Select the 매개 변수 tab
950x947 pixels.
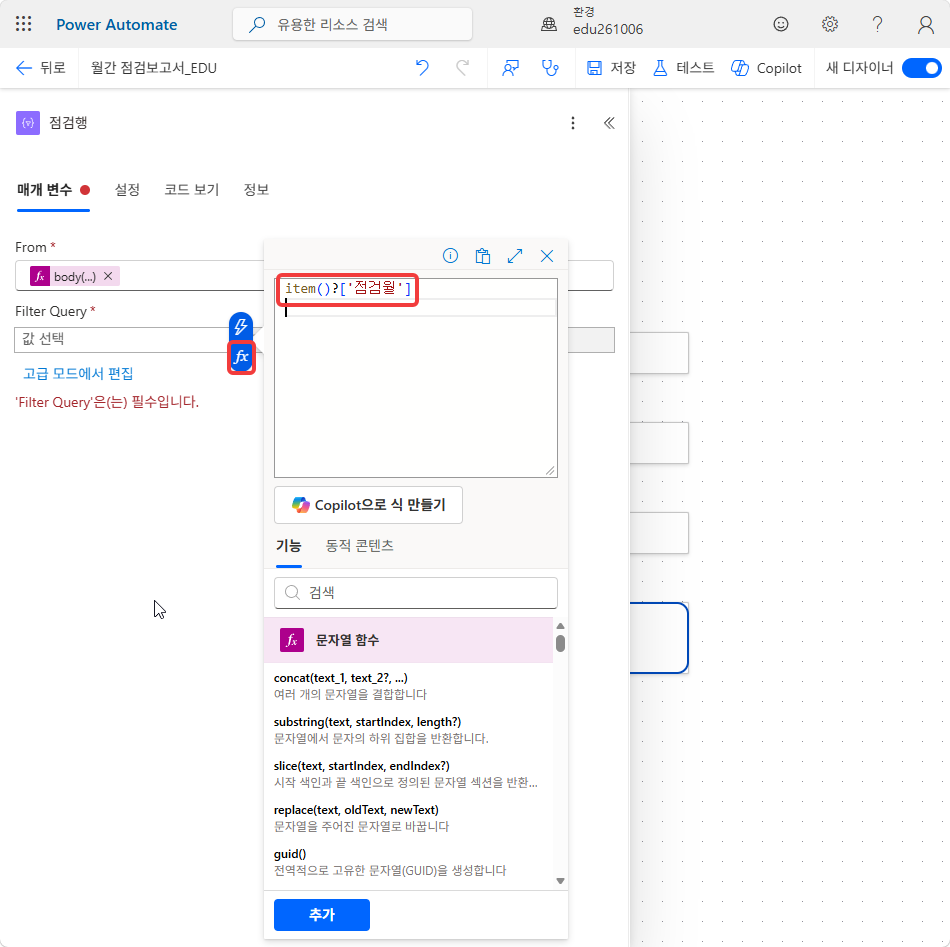53,190
